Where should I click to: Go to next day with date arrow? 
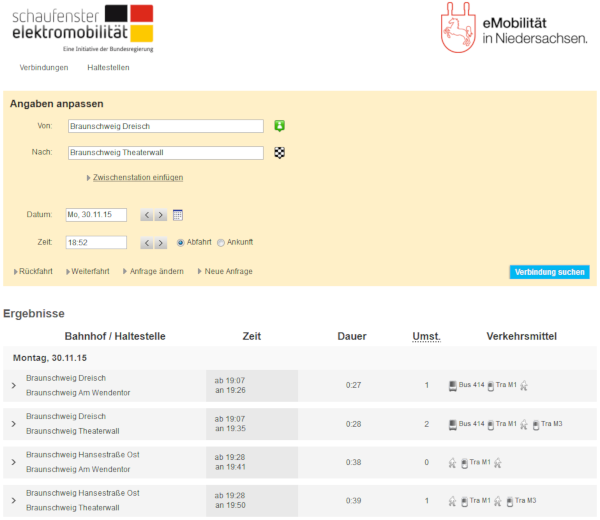pos(160,215)
